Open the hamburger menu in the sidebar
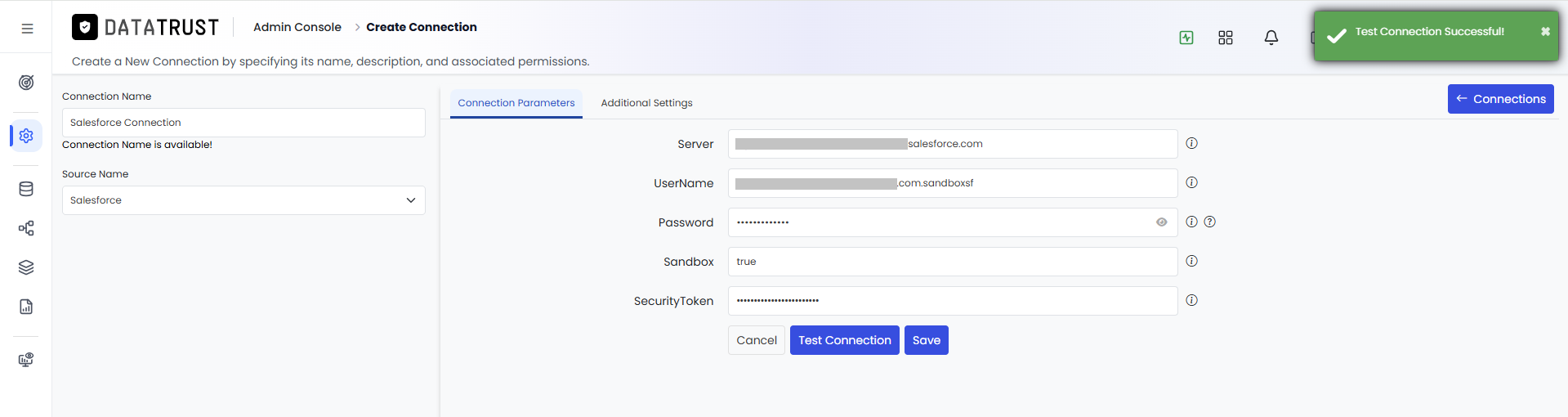 pos(27,29)
